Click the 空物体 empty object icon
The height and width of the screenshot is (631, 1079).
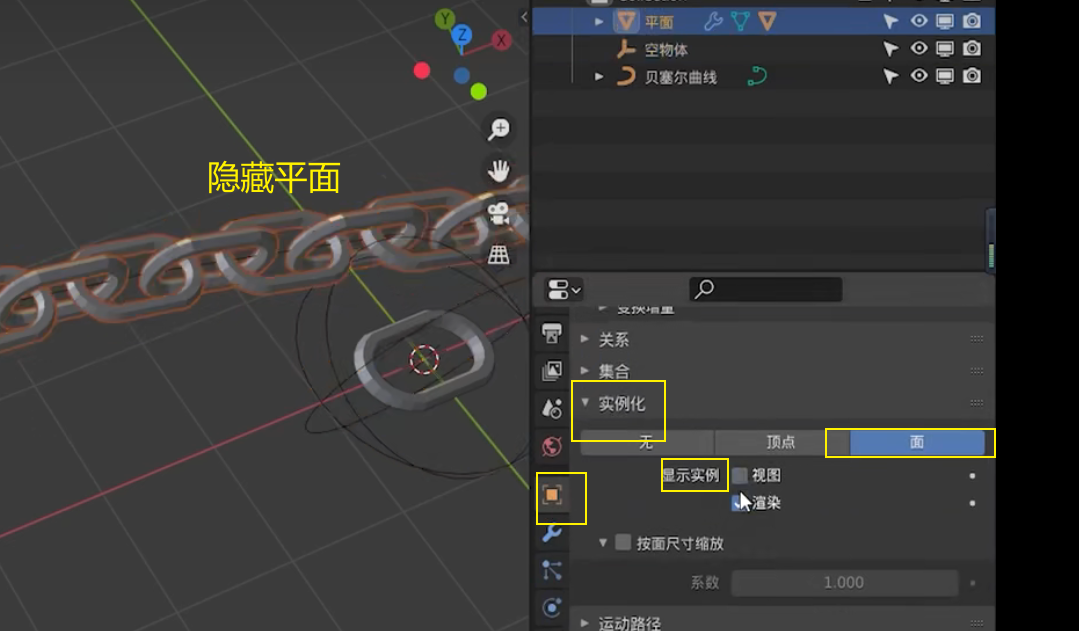tap(626, 49)
